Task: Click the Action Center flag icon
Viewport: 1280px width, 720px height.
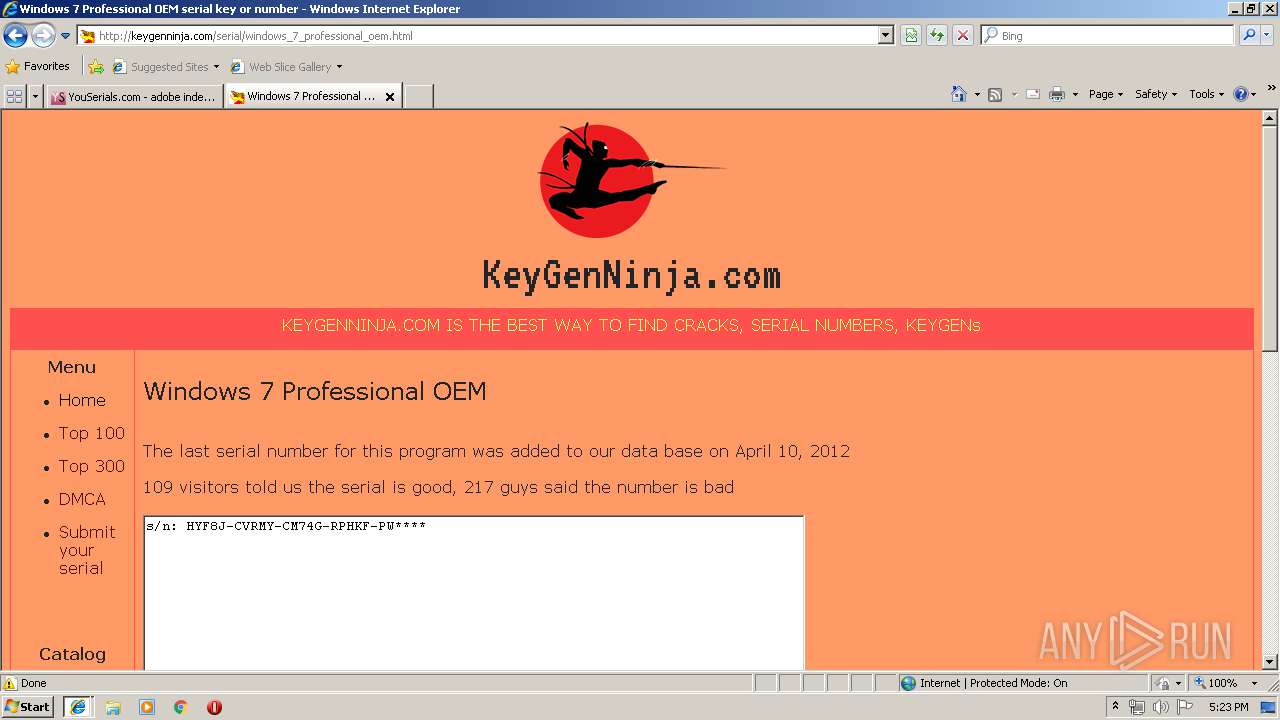Action: [1185, 707]
